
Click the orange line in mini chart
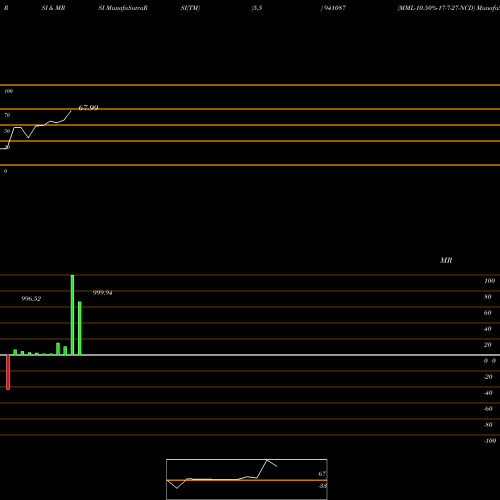pos(247,480)
